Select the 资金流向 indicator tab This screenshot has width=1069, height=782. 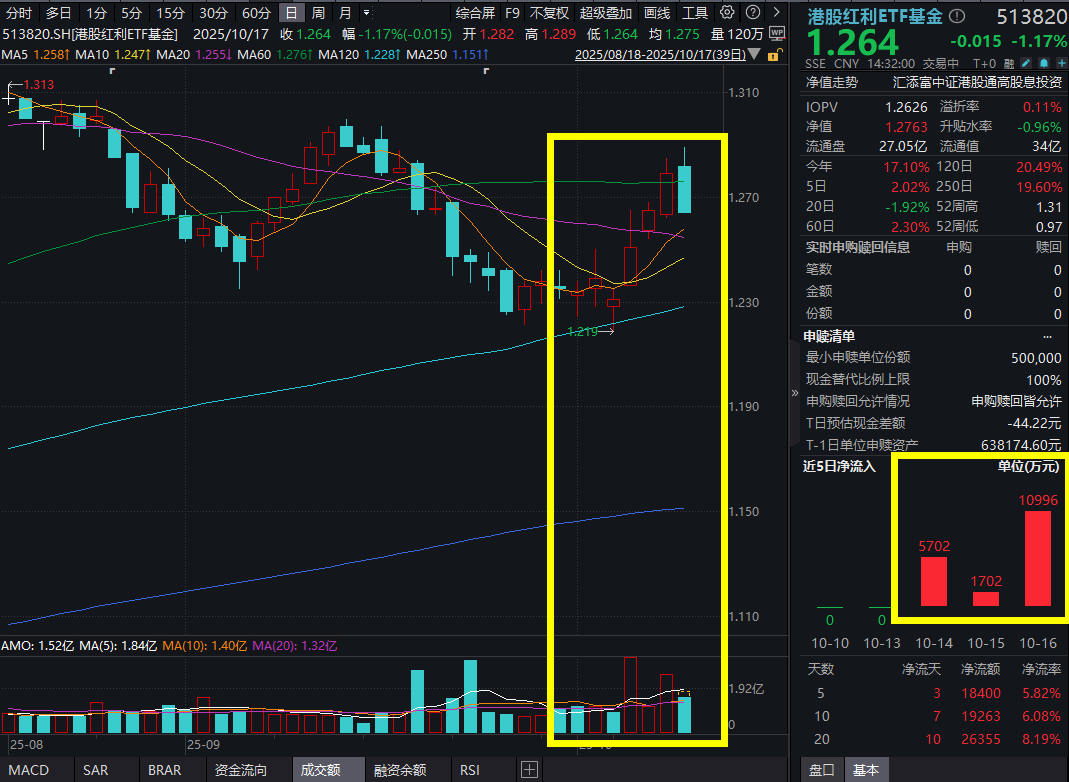point(240,770)
